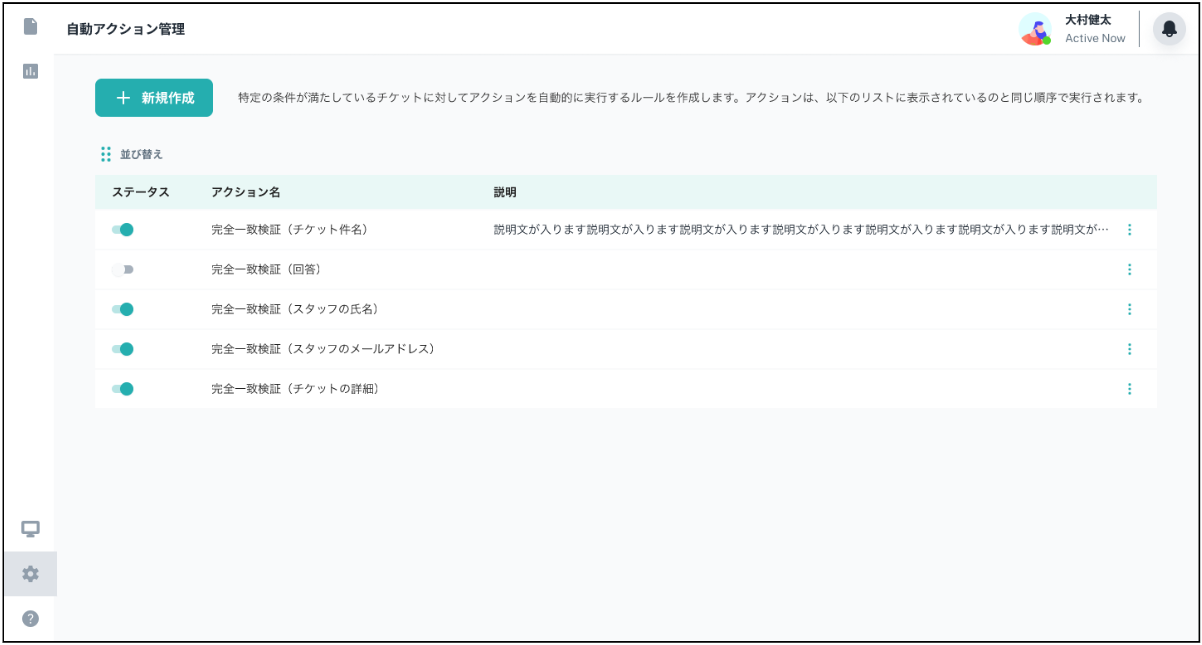Image resolution: width=1202 pixels, height=645 pixels.
Task: Open the document icon in left sidebar
Action: click(x=30, y=26)
